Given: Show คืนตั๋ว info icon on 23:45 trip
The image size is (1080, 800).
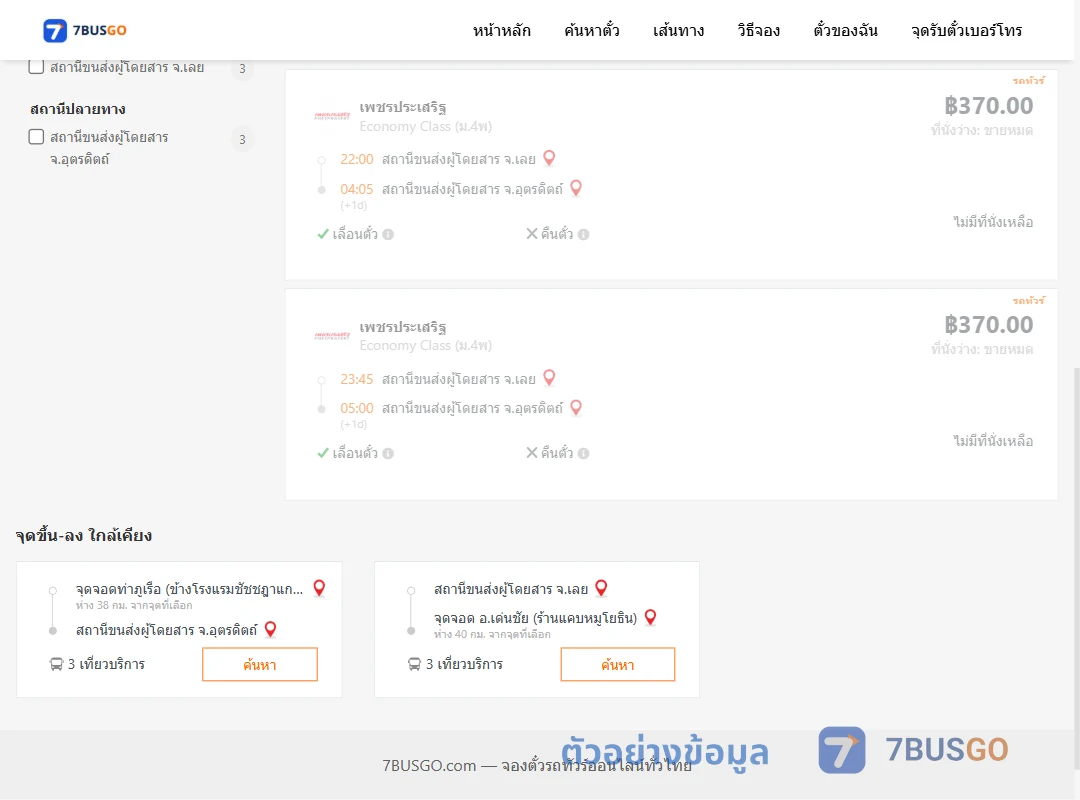Looking at the screenshot, I should click(583, 453).
